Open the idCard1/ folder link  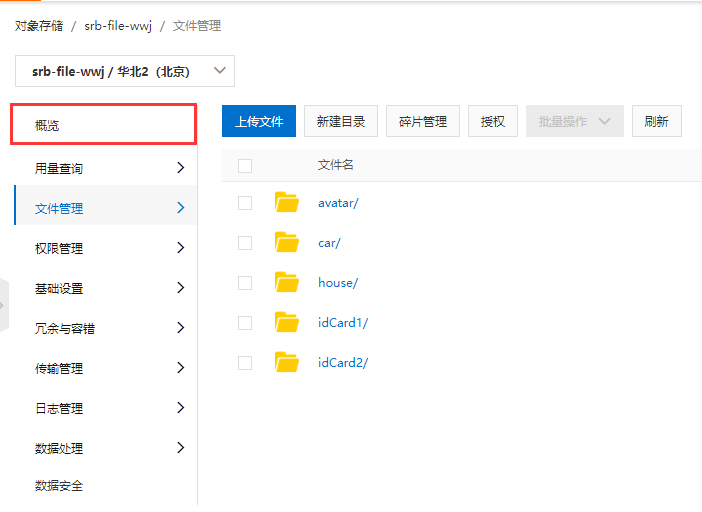[x=343, y=323]
